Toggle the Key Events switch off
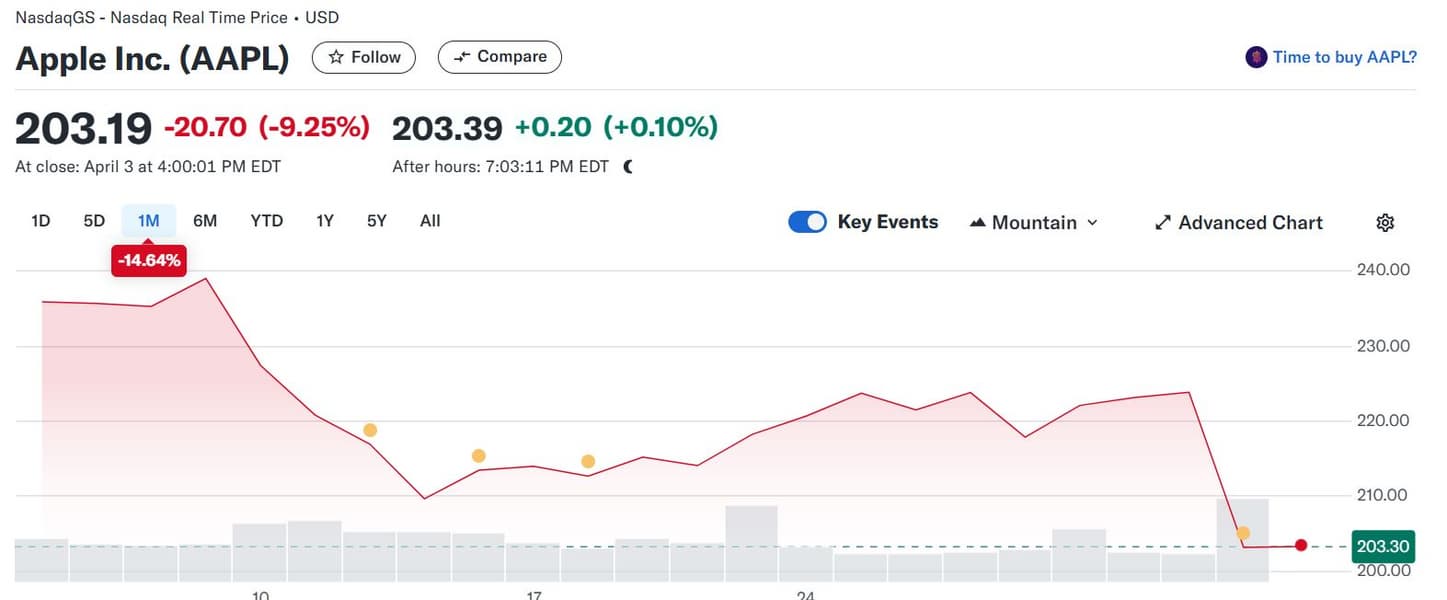 807,222
